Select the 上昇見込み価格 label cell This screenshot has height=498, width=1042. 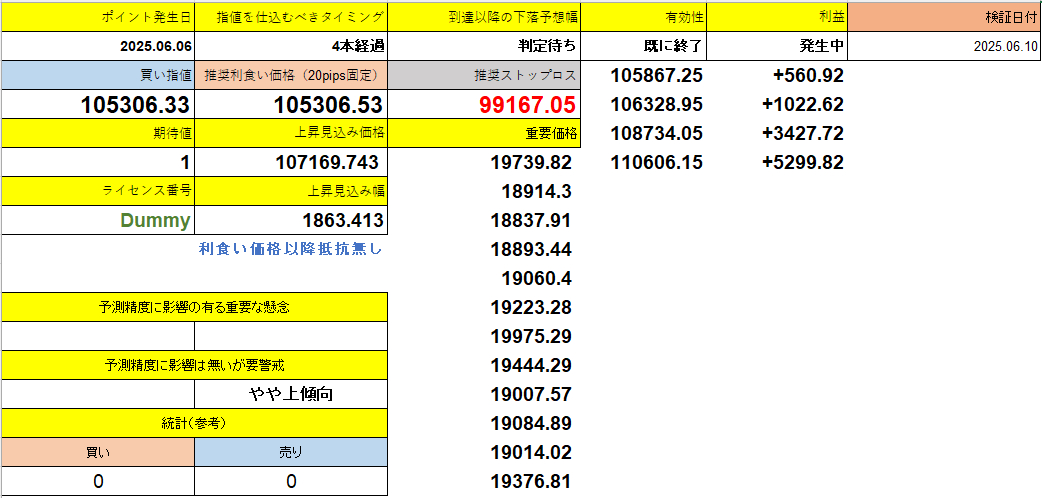click(291, 133)
